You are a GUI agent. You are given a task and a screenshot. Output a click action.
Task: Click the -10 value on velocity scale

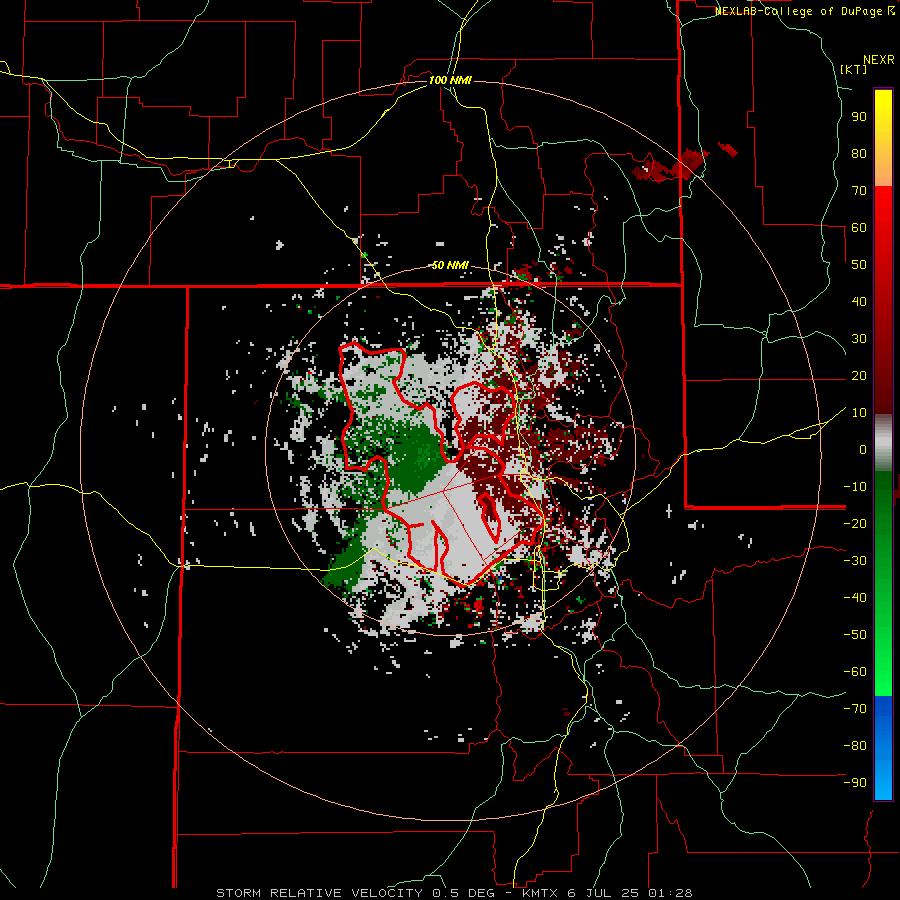point(855,487)
